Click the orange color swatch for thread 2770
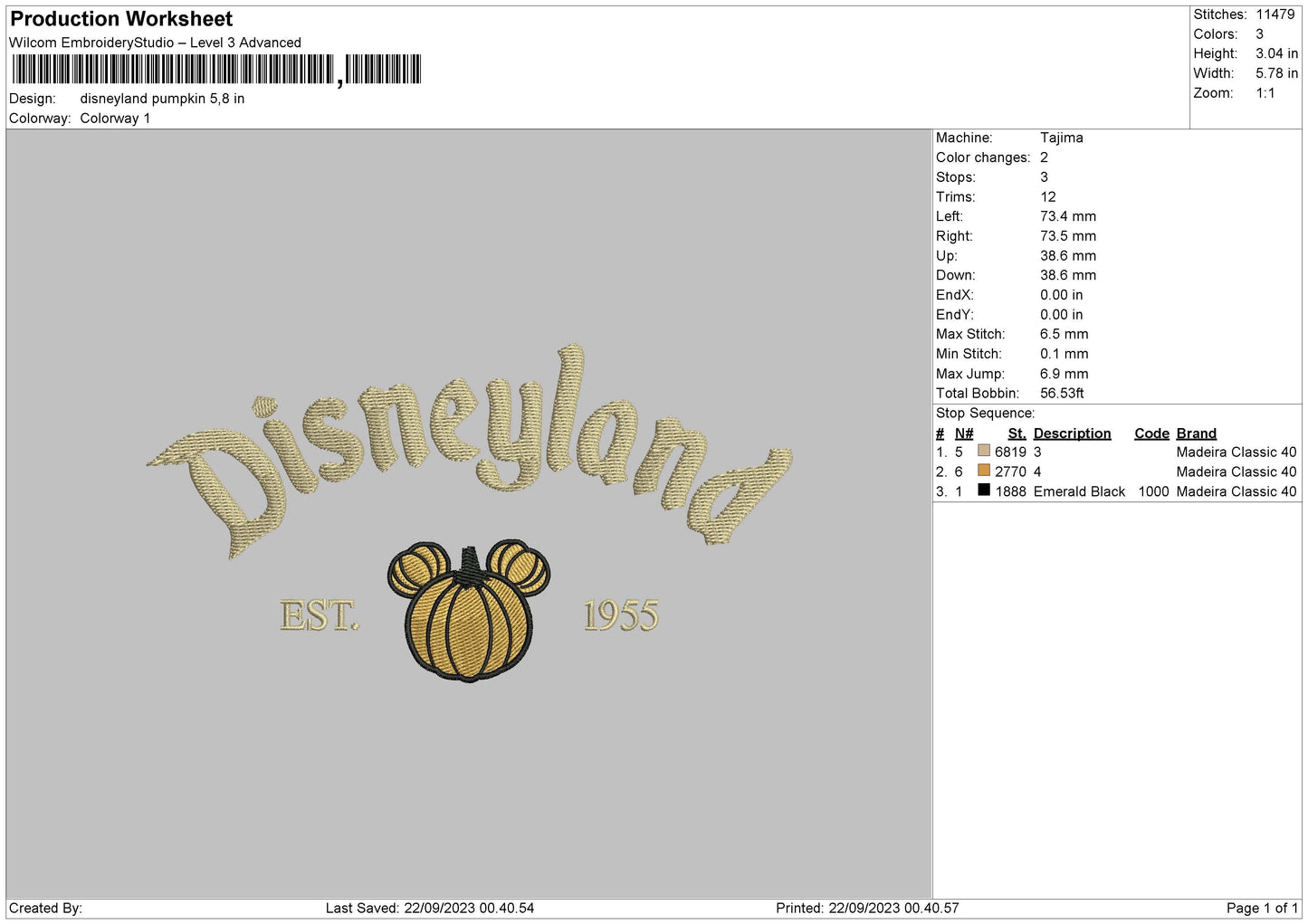This screenshot has height=924, width=1308. coord(984,471)
